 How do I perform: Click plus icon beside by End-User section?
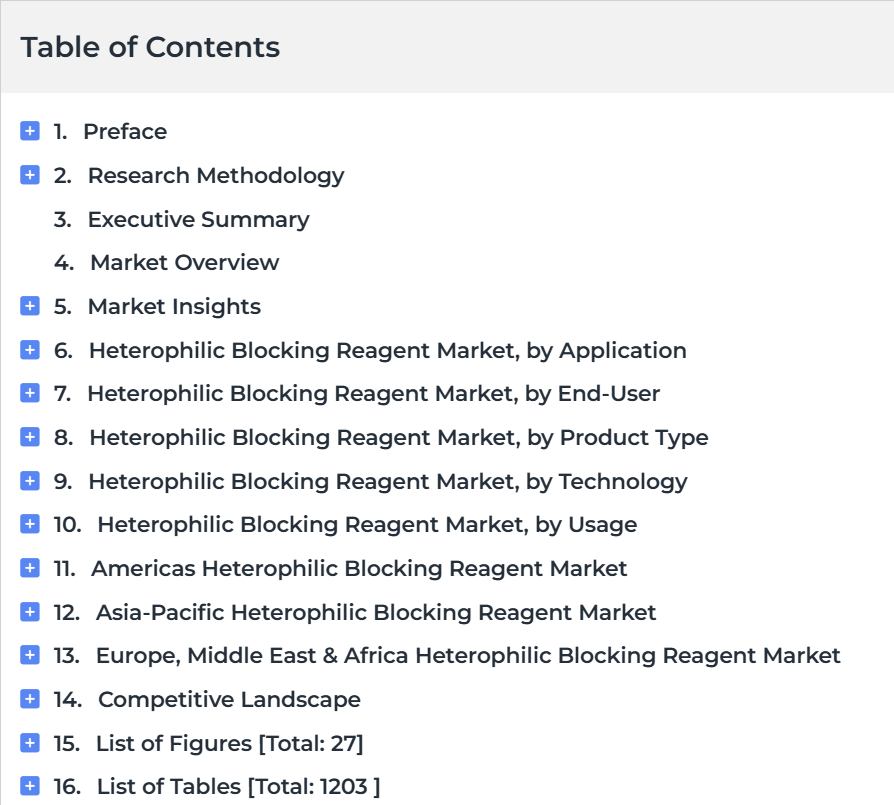click(x=30, y=394)
